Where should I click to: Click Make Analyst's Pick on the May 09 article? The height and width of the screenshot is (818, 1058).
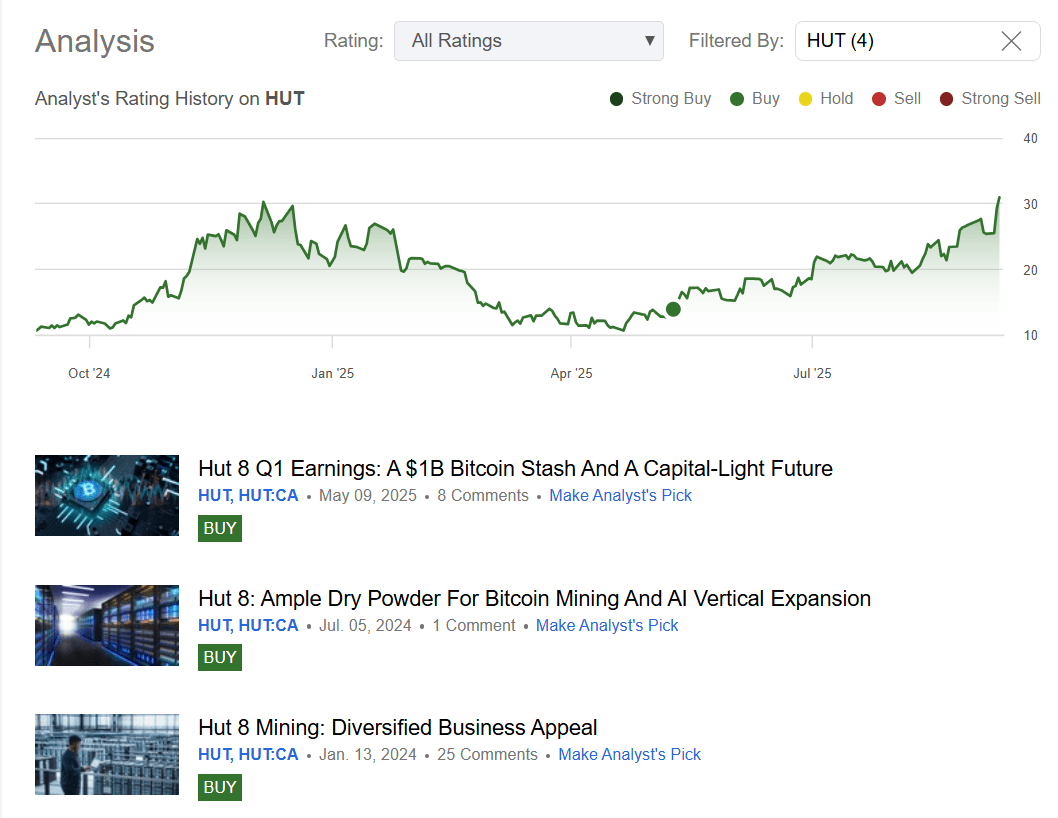[620, 495]
